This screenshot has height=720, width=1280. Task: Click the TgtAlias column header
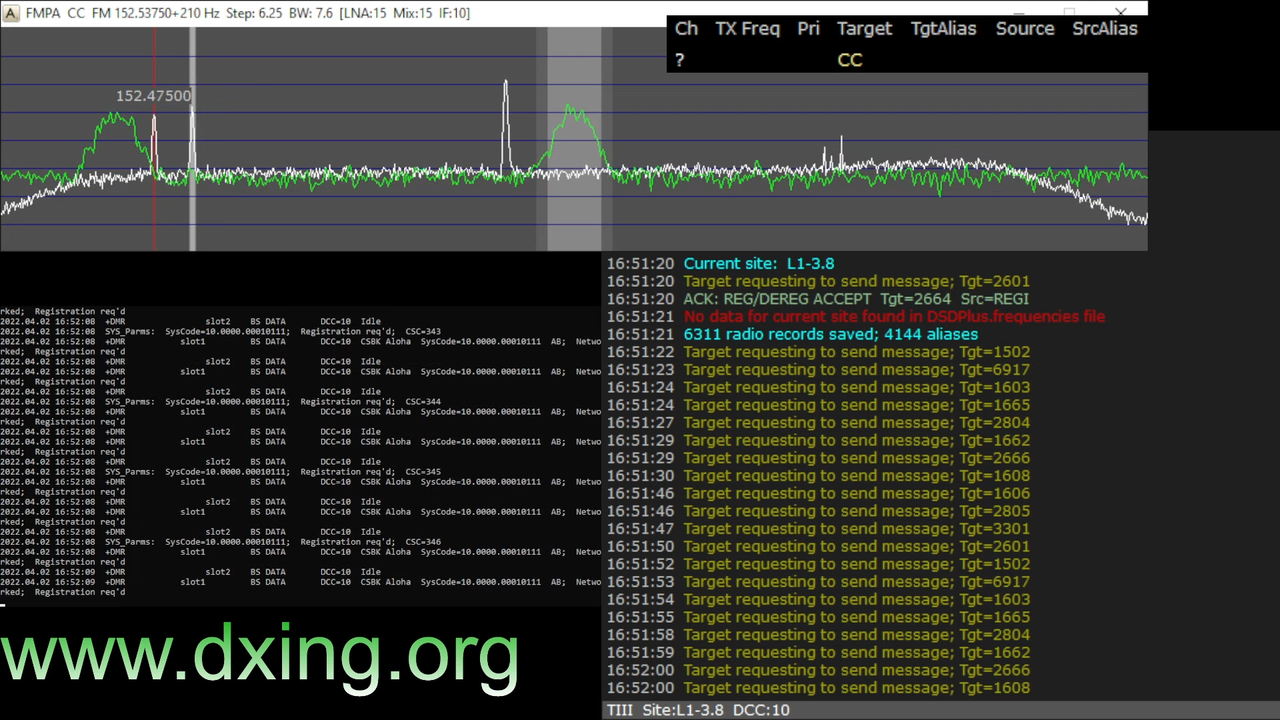click(x=943, y=29)
